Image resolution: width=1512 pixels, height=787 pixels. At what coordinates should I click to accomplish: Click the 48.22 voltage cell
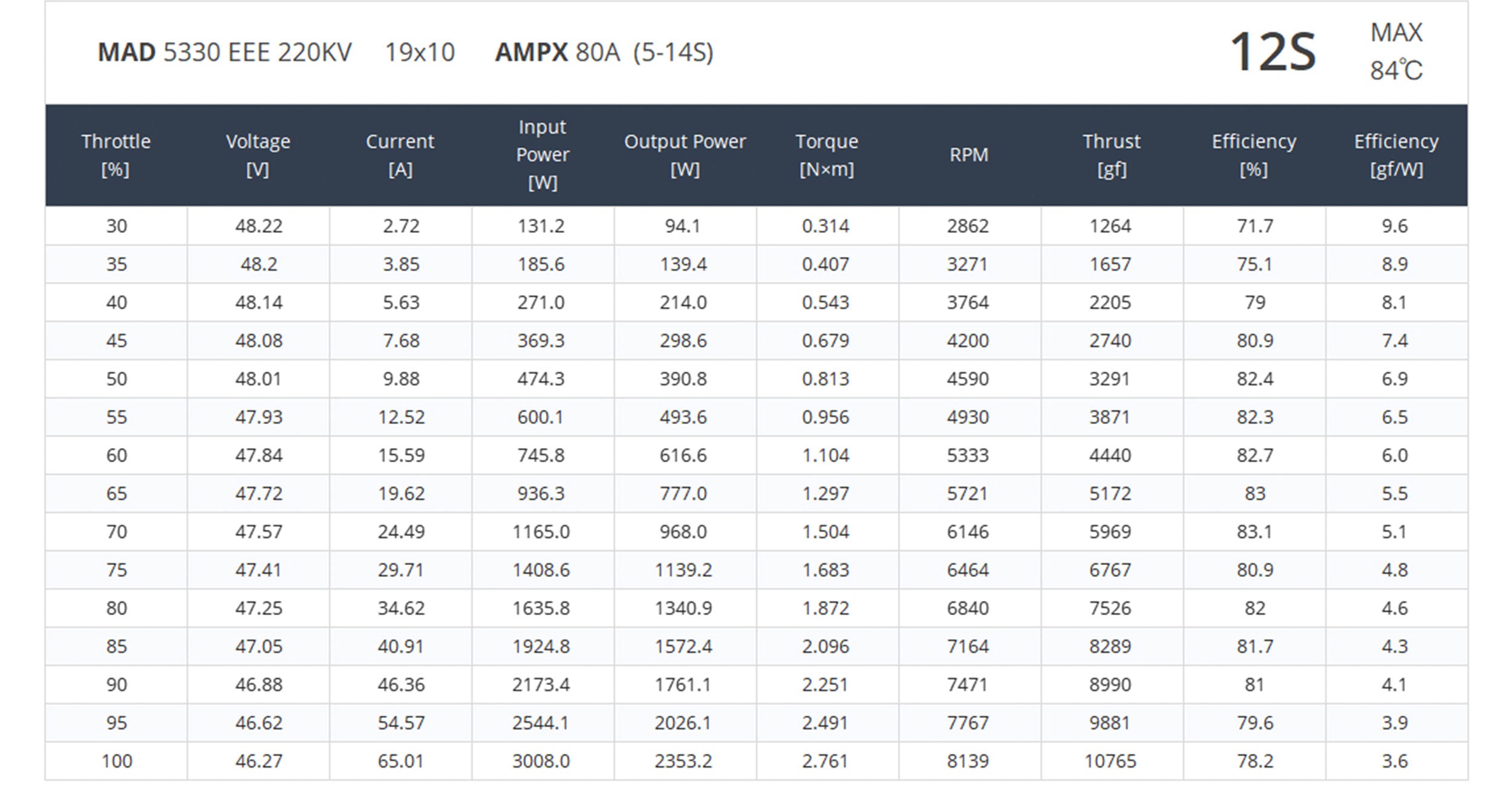click(x=259, y=226)
